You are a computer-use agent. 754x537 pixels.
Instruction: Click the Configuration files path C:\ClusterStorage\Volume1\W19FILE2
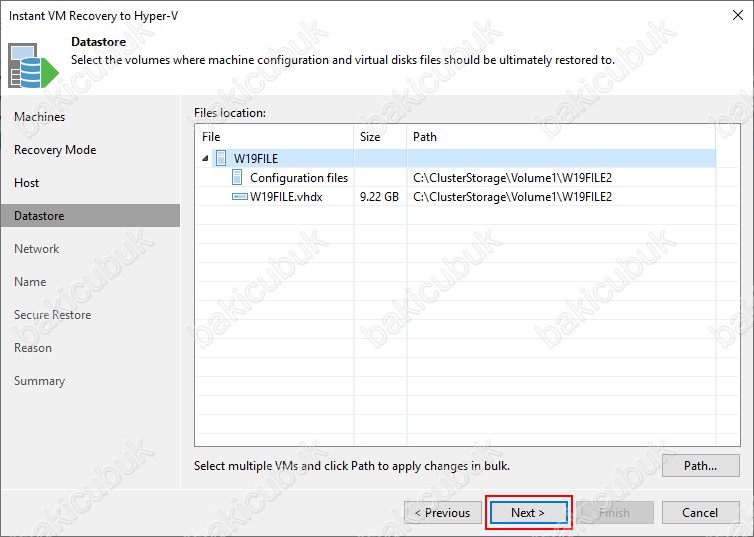[512, 177]
